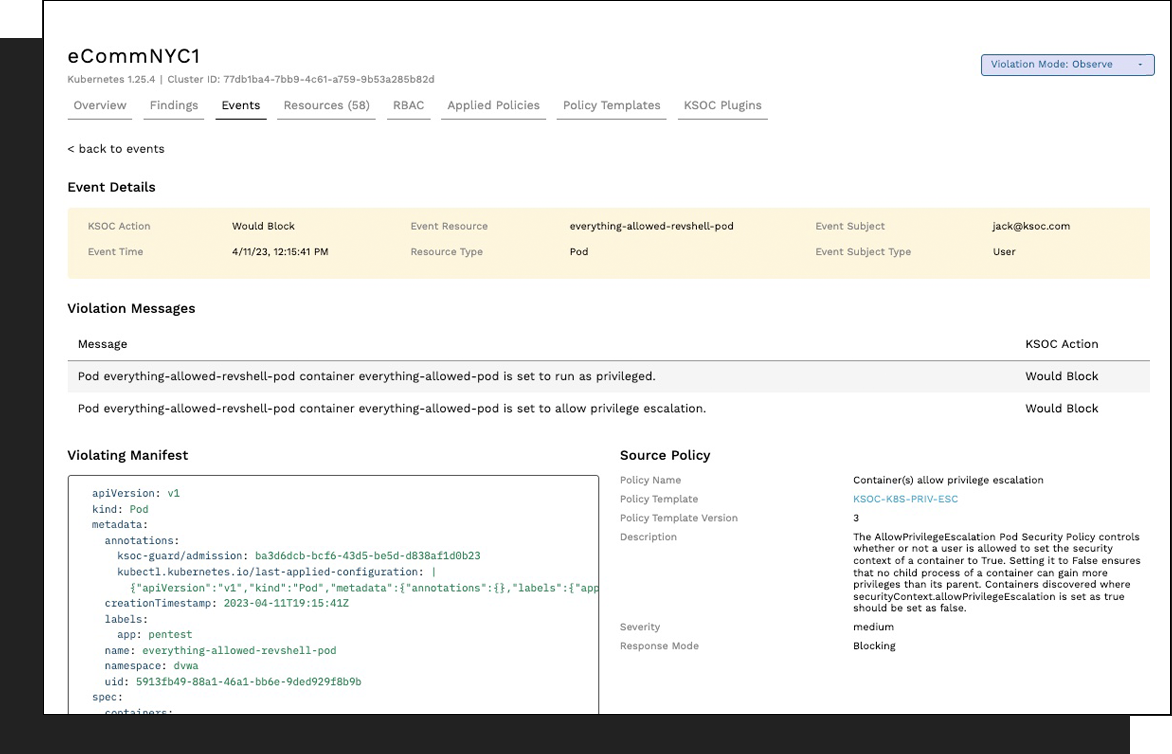Click the Policy Template Version value 3
The height and width of the screenshot is (754, 1172).
click(x=857, y=518)
